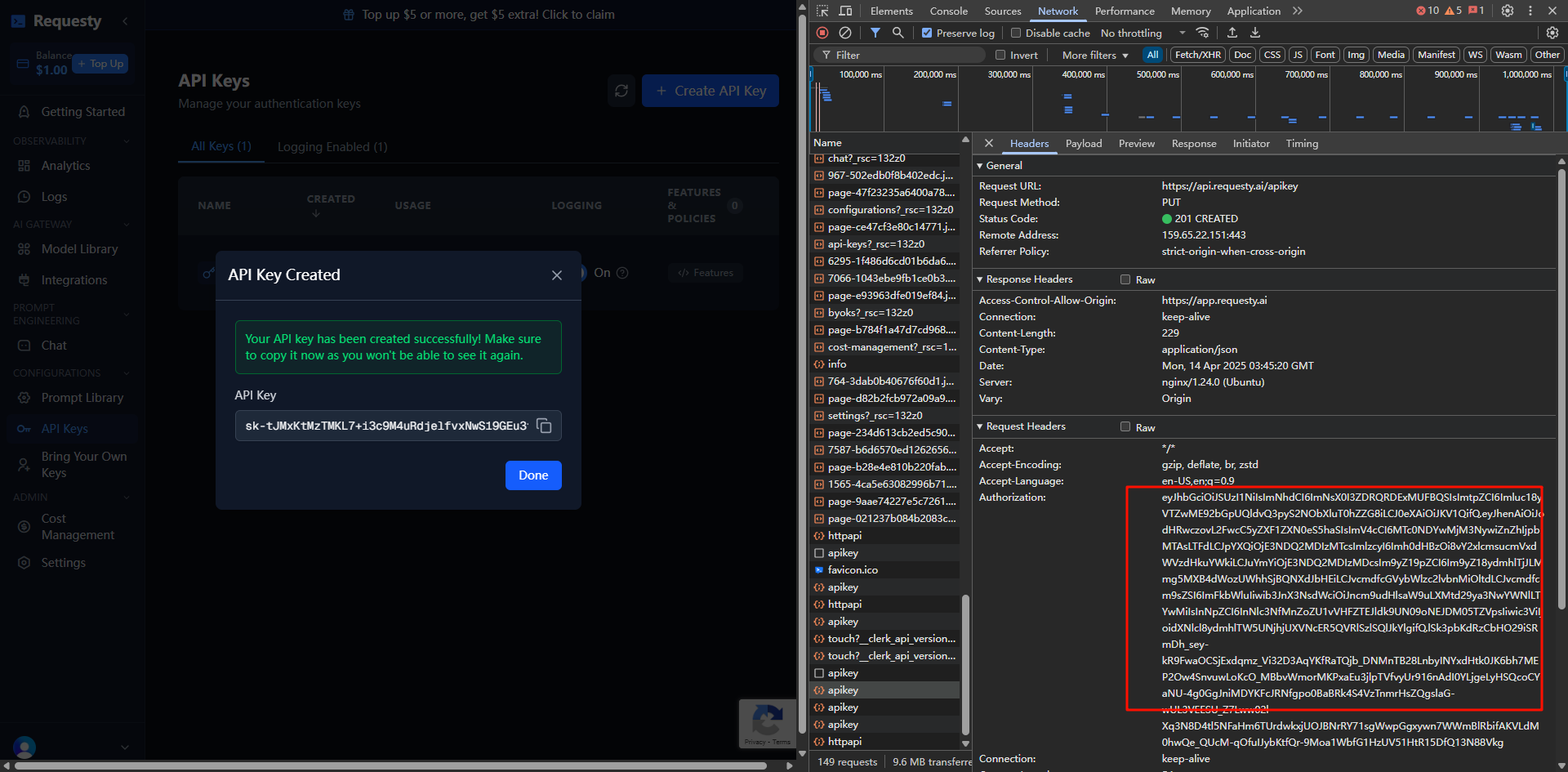The height and width of the screenshot is (772, 1568).
Task: Toggle the Invert filter checkbox
Action: (1000, 55)
